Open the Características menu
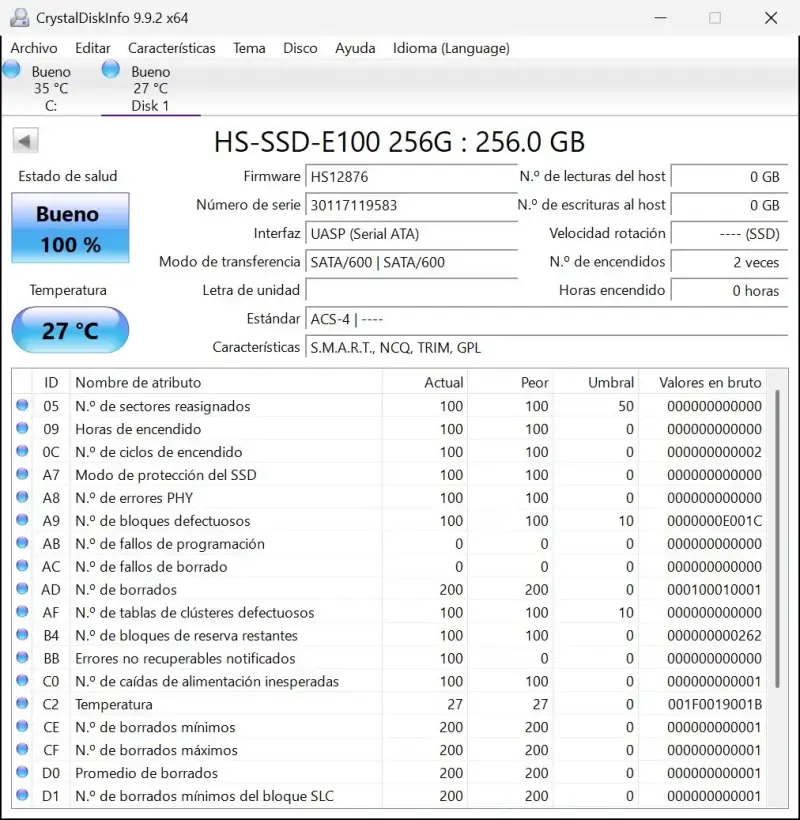Viewport: 800px width, 820px height. coord(172,48)
